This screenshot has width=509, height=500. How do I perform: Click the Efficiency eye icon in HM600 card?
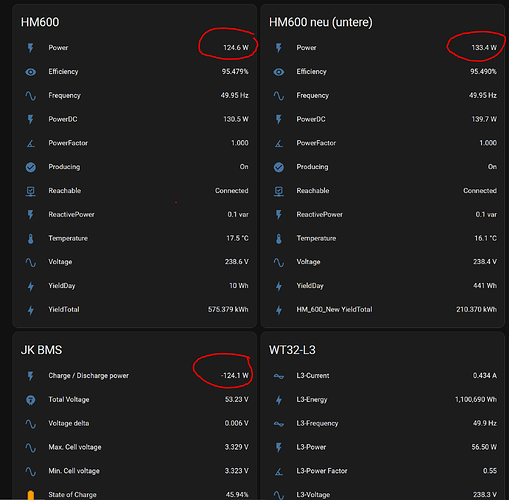coord(31,72)
